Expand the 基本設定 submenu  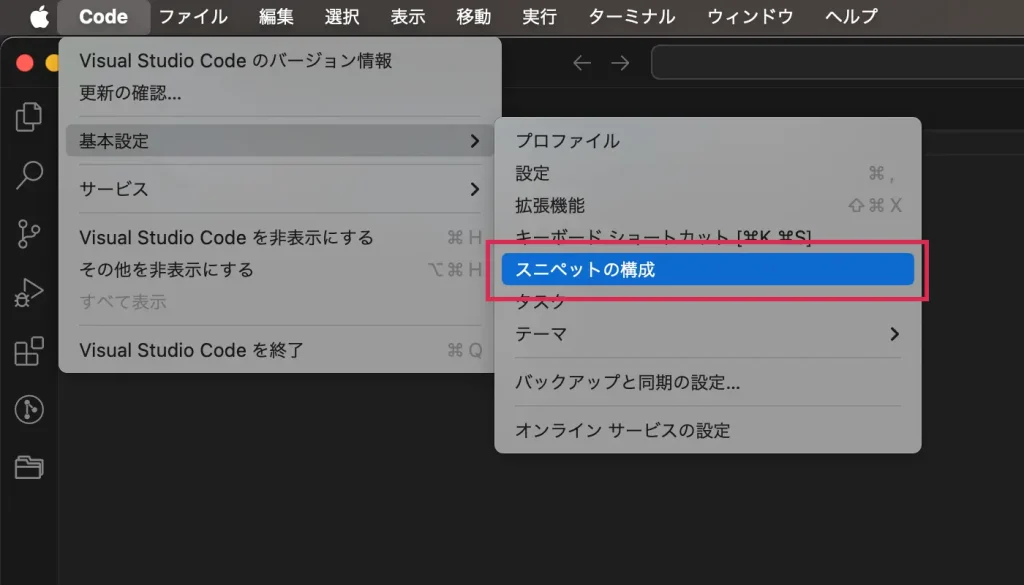tap(280, 140)
